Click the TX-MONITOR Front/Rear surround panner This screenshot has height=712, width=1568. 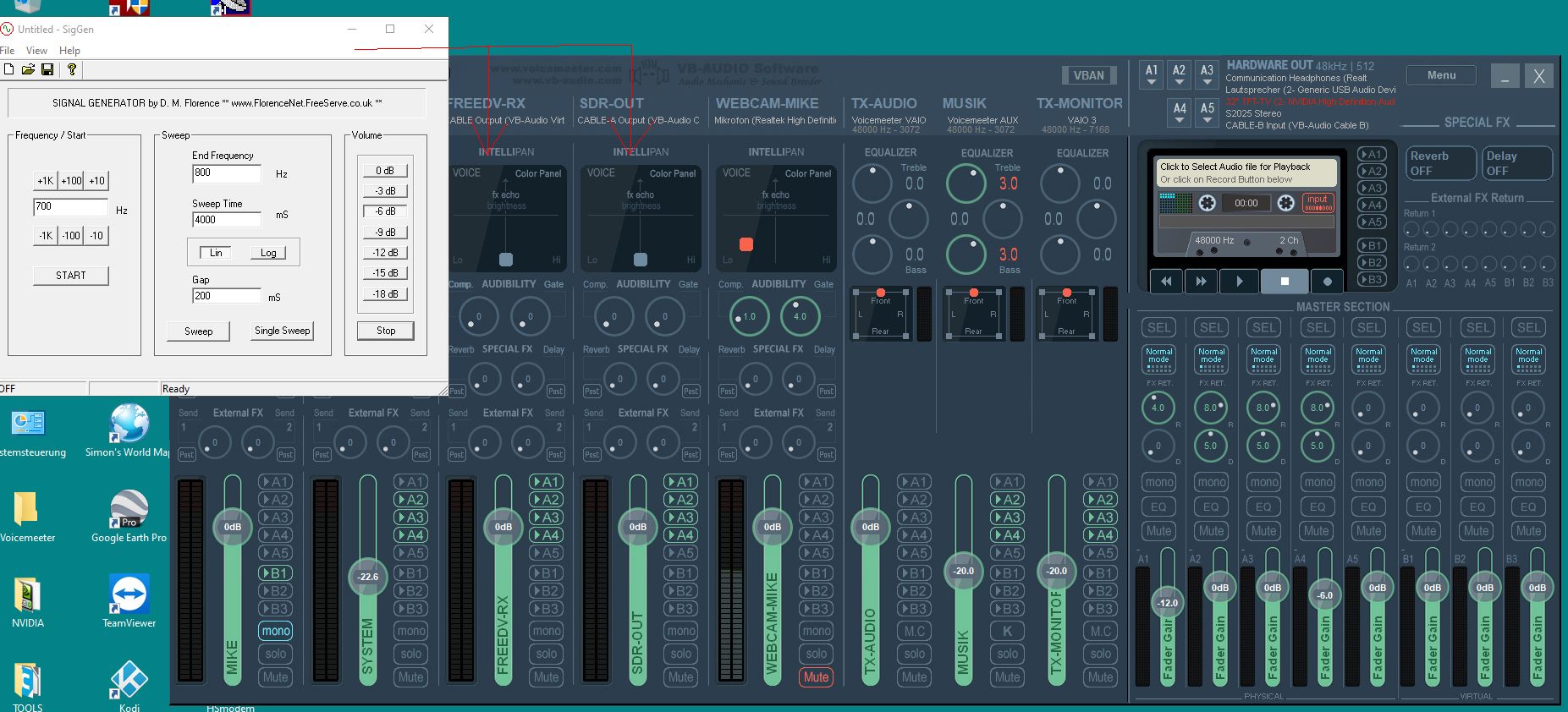coord(1067,315)
